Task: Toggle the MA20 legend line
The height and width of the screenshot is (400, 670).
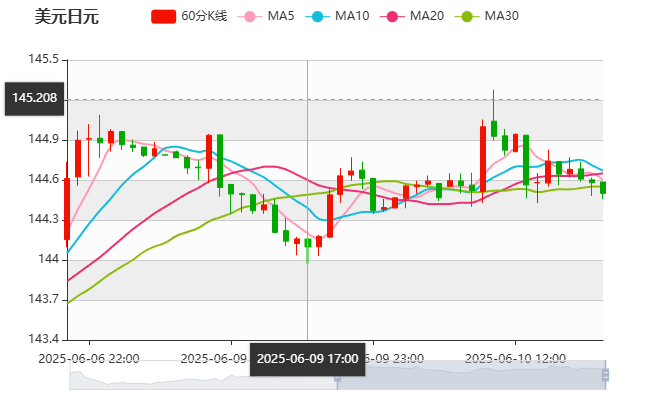Action: pos(412,17)
